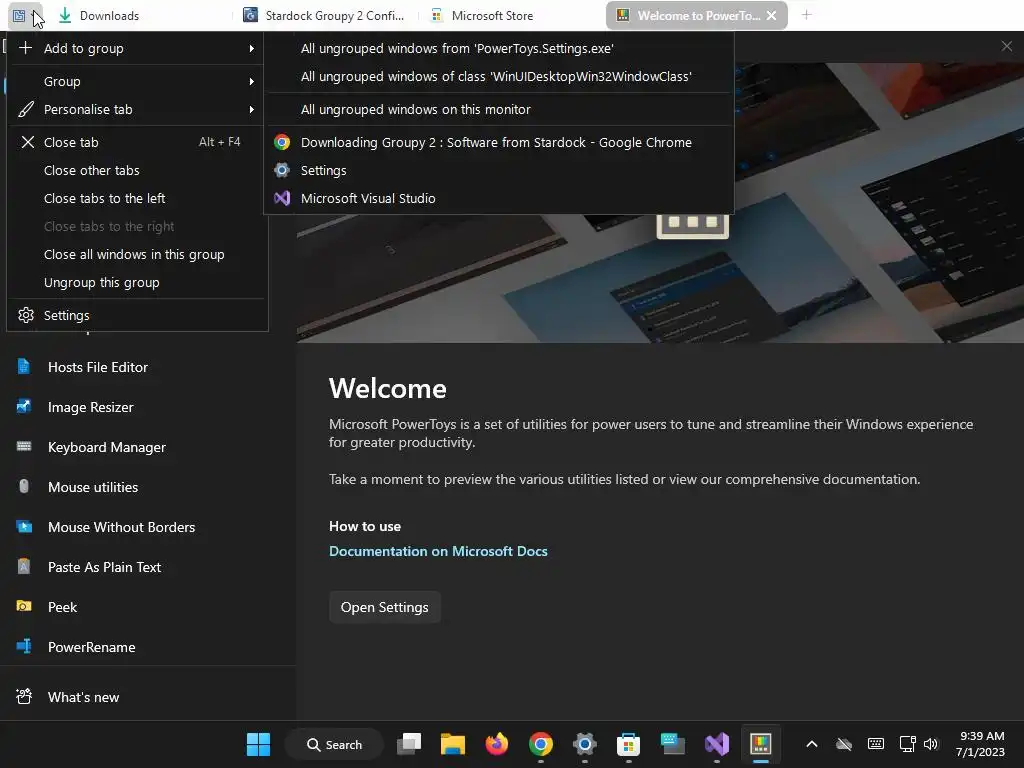Image resolution: width=1024 pixels, height=768 pixels.
Task: Click the PowerRename icon in sidebar
Action: tap(24, 647)
